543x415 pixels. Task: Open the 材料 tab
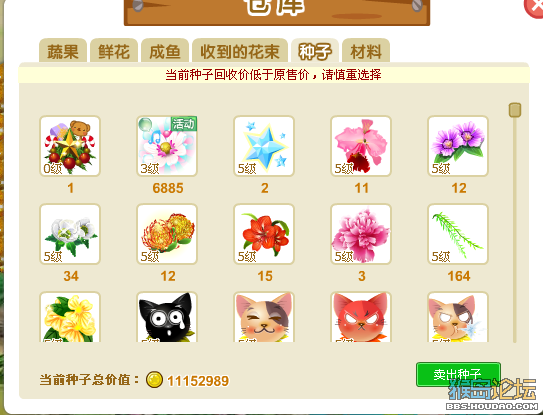tap(366, 51)
